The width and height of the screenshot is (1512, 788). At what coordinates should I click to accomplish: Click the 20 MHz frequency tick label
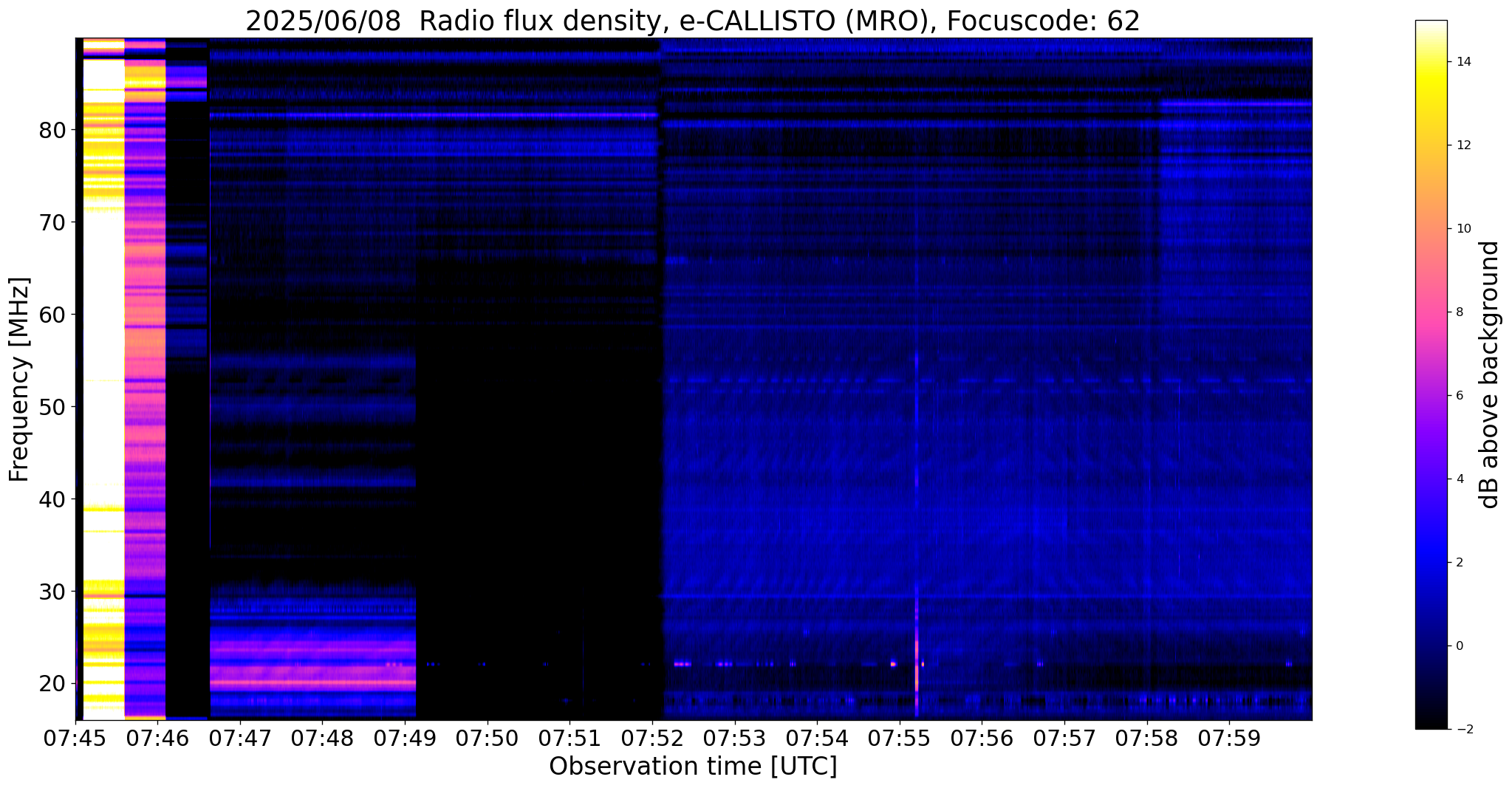tap(52, 684)
